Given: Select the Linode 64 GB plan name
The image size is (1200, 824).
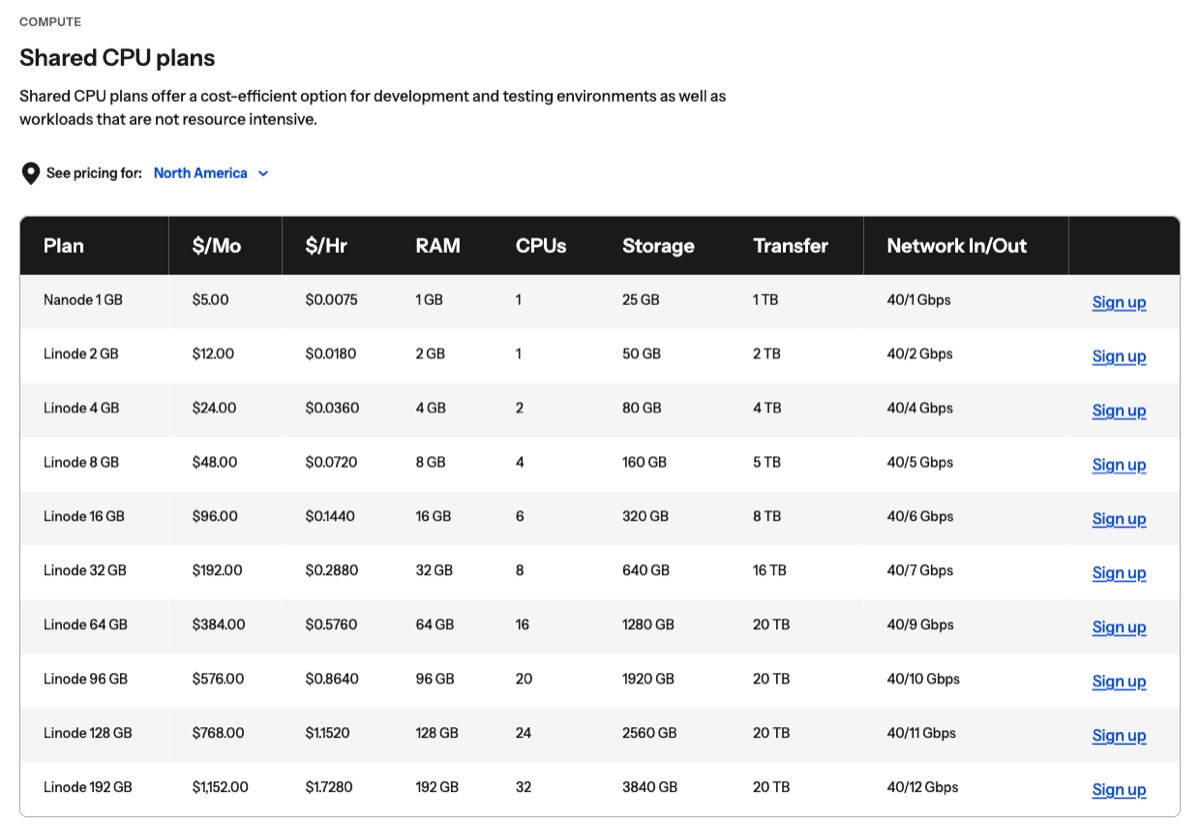Looking at the screenshot, I should [x=85, y=624].
